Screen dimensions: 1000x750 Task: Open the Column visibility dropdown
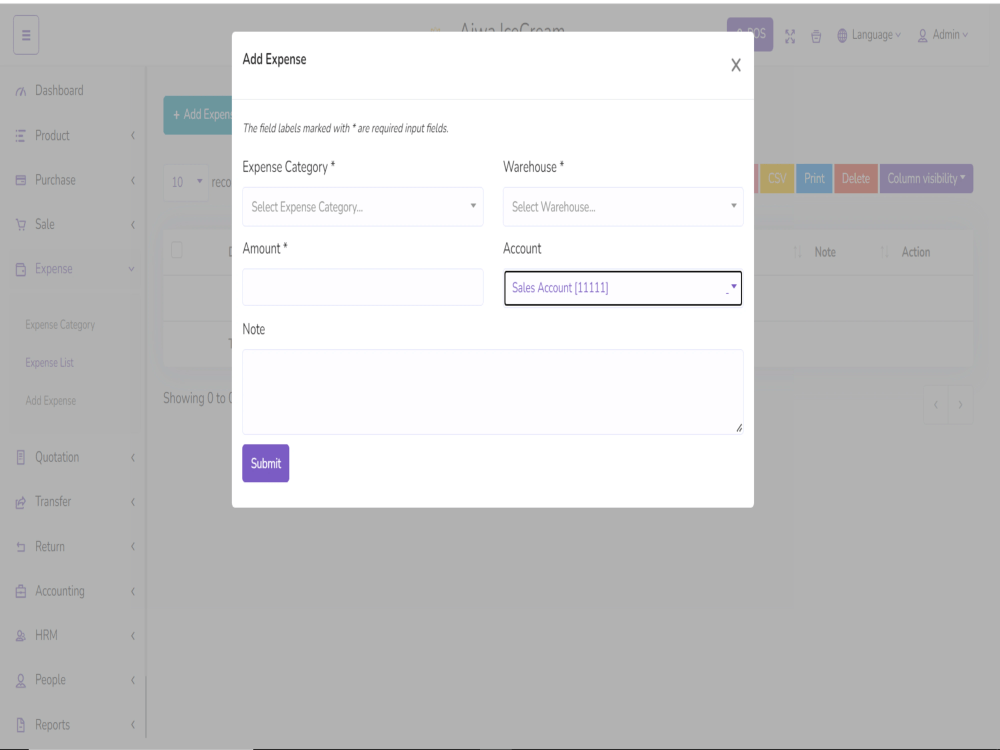click(926, 179)
